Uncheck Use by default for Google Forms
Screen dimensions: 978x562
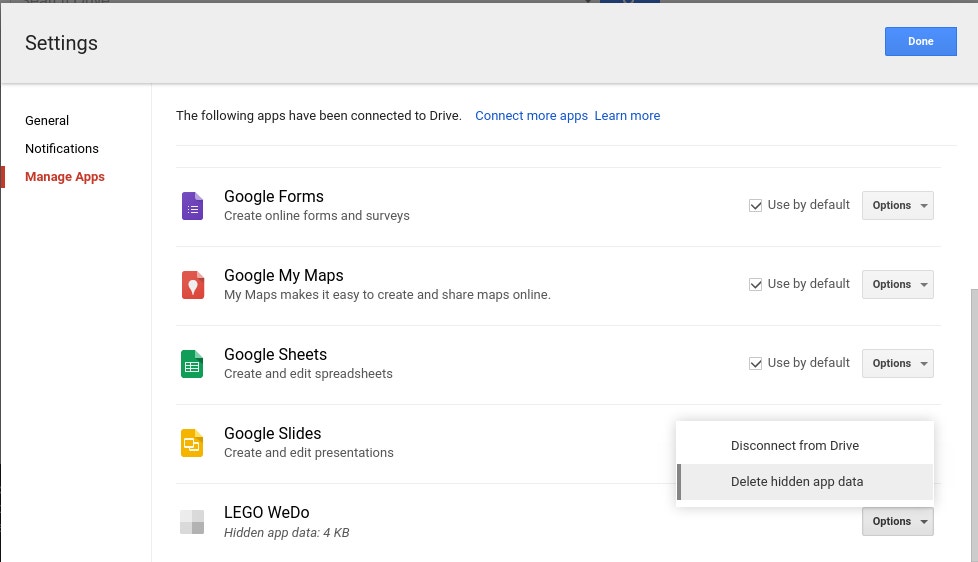[756, 205]
